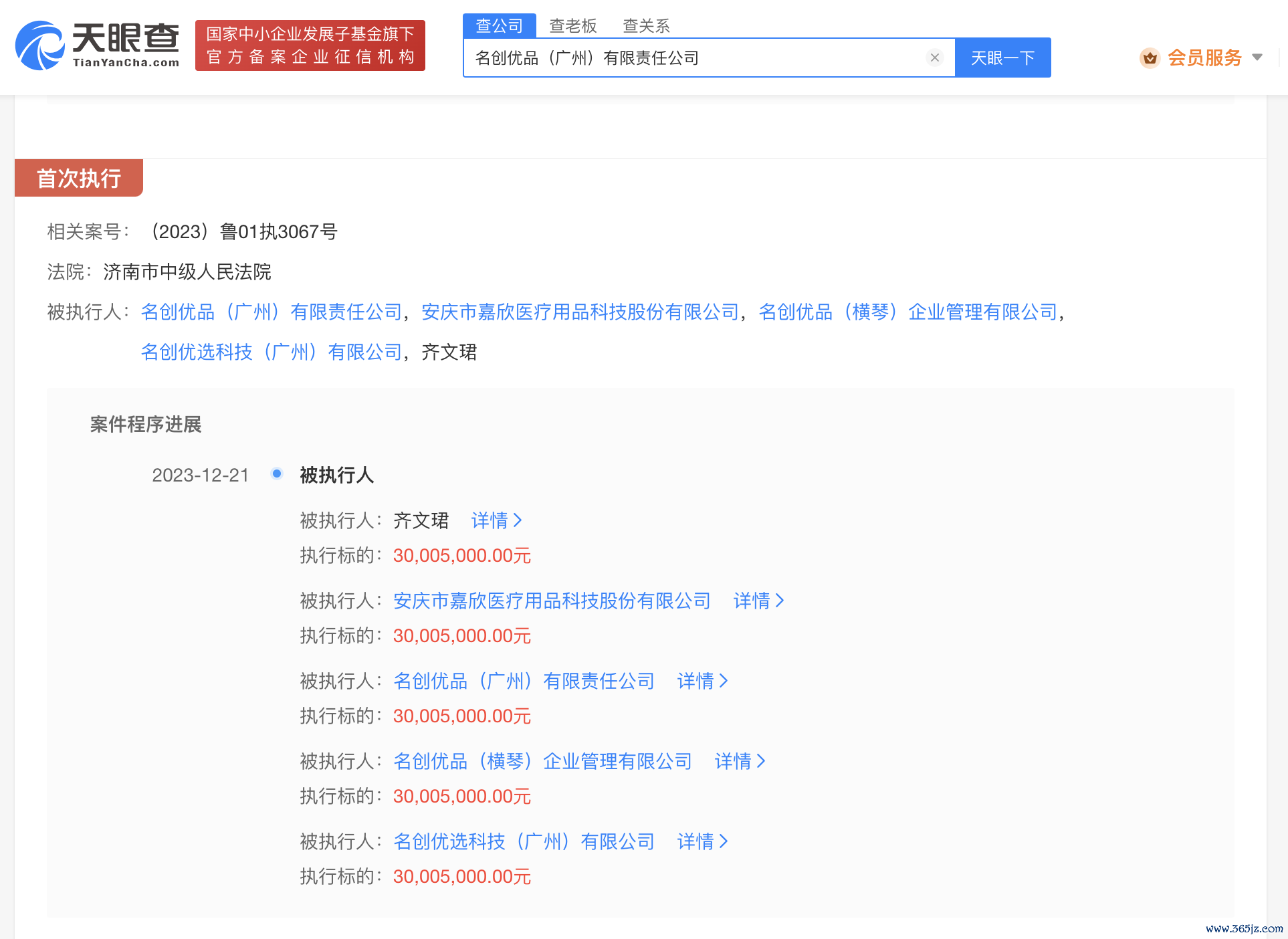Screen dimensions: 1288x939
Task: Open 详情 for 齐文珺
Action: click(x=496, y=520)
